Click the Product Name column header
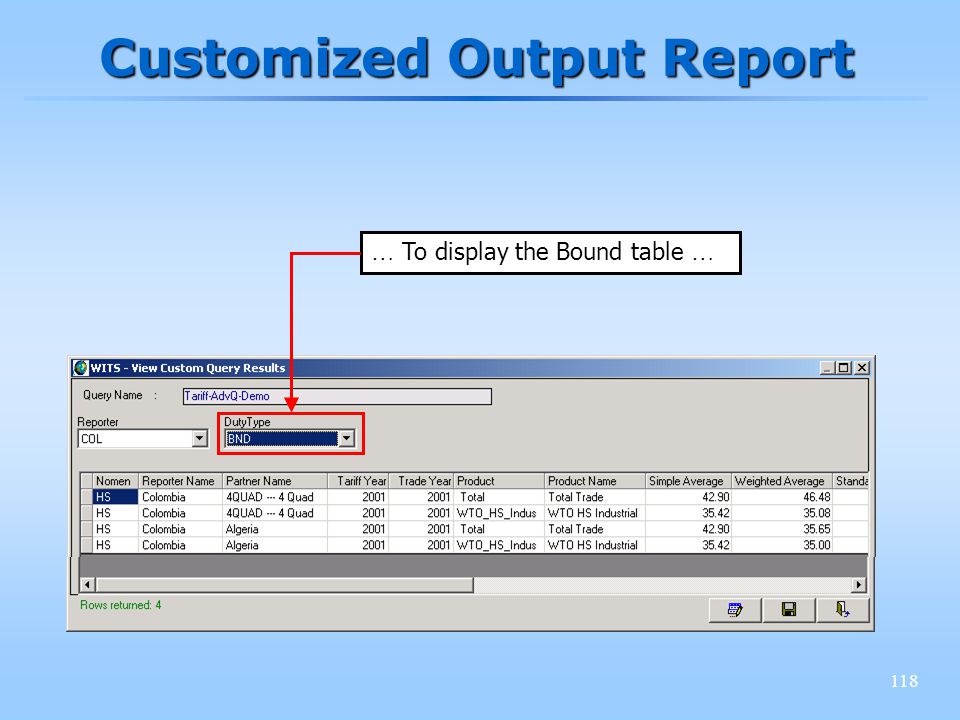The image size is (960, 720). tap(594, 481)
